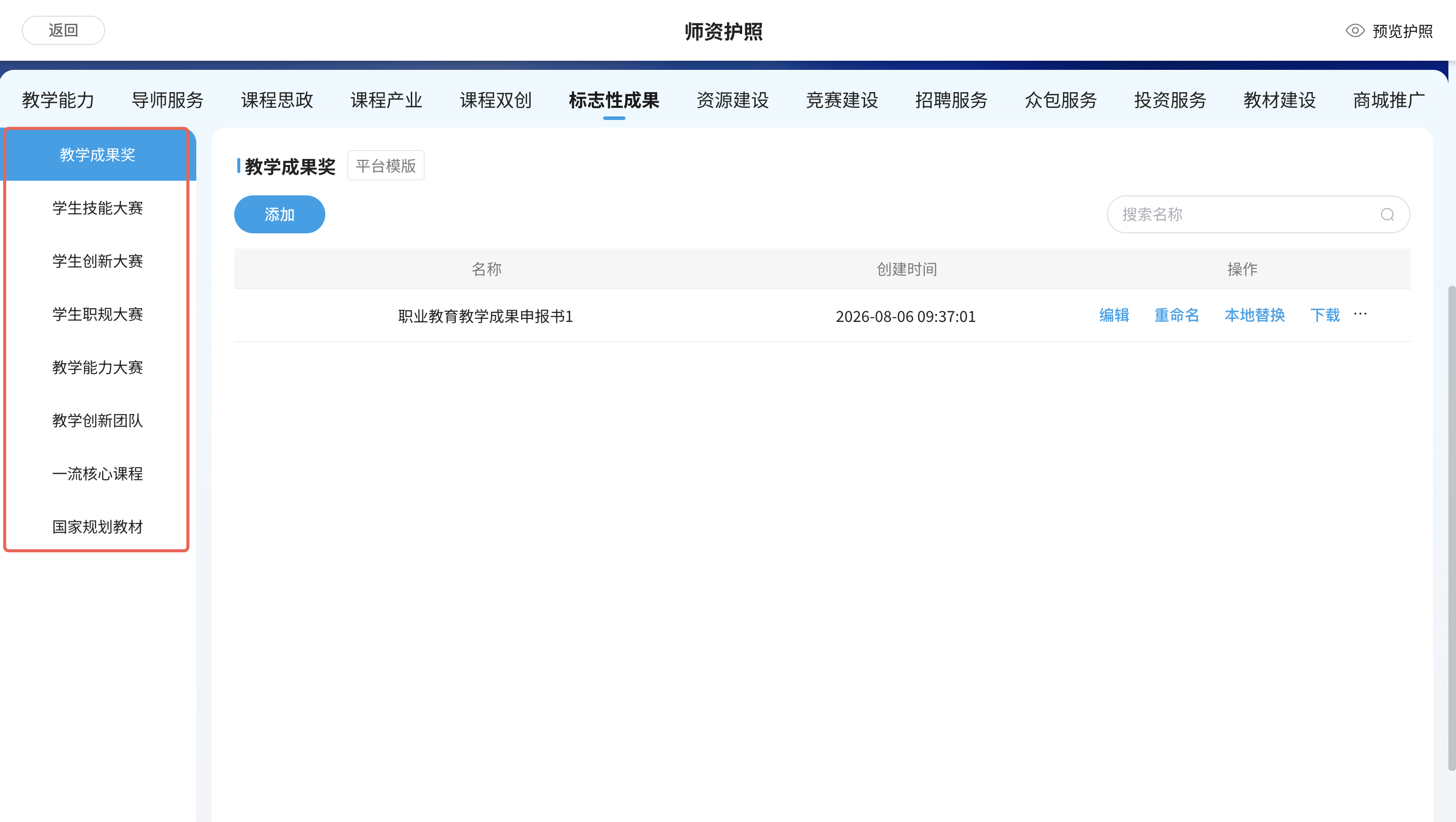Switch to the 导师服务 tab
This screenshot has height=822, width=1456.
pyautogui.click(x=167, y=100)
